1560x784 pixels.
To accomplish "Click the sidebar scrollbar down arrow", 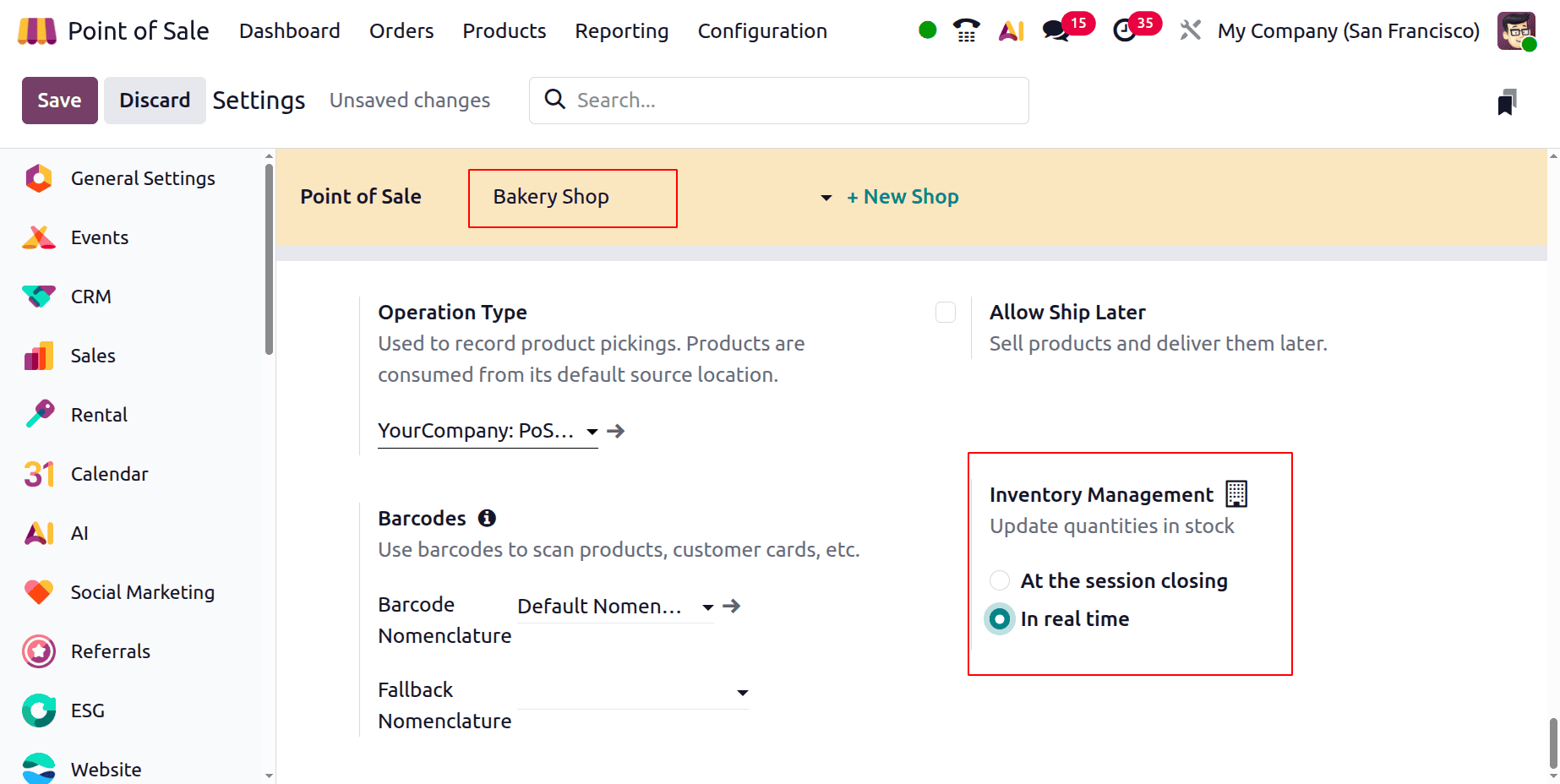I will 269,775.
